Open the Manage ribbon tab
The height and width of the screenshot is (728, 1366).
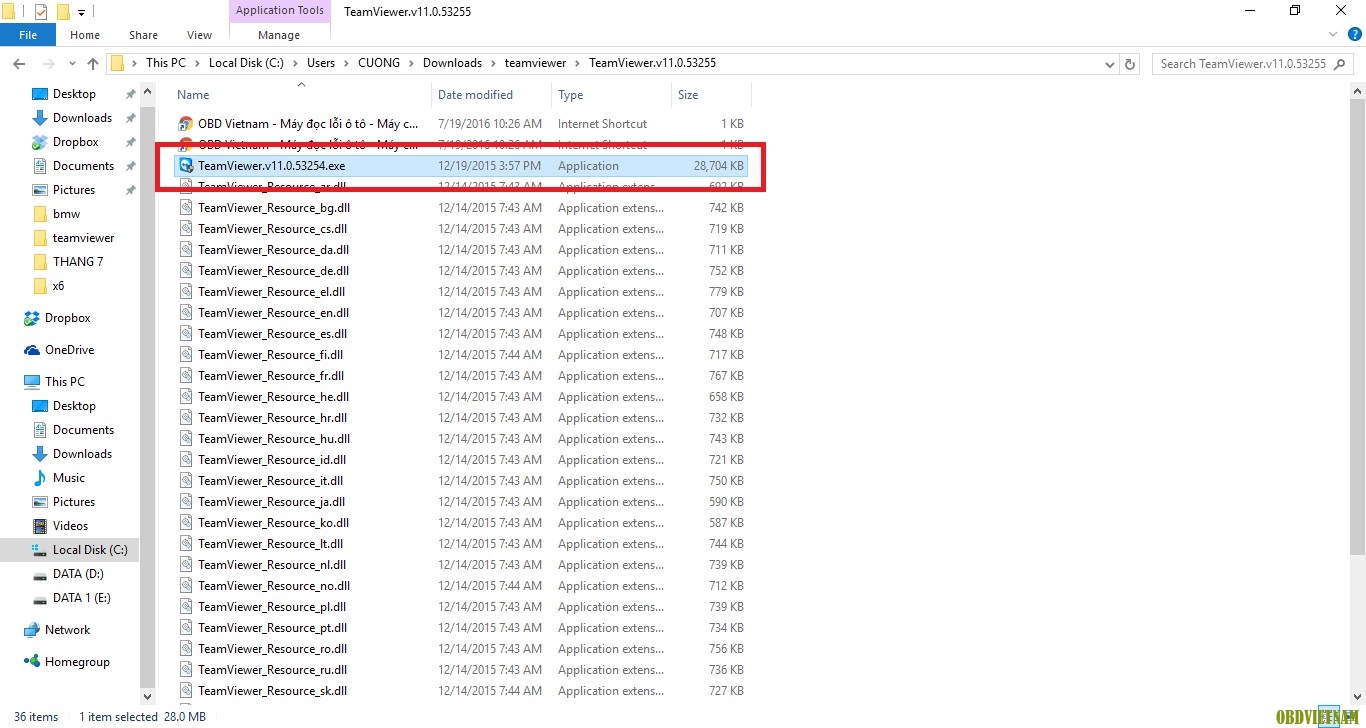(x=279, y=35)
